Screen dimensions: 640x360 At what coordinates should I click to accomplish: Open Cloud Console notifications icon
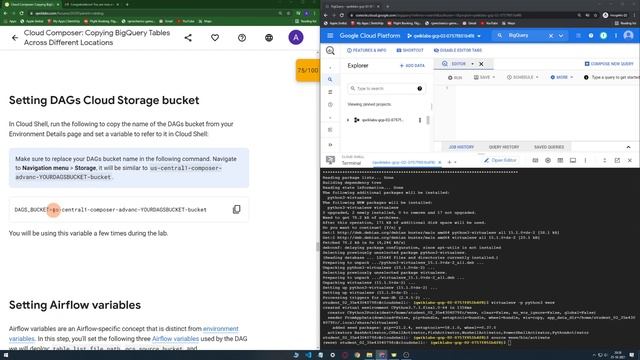point(603,36)
